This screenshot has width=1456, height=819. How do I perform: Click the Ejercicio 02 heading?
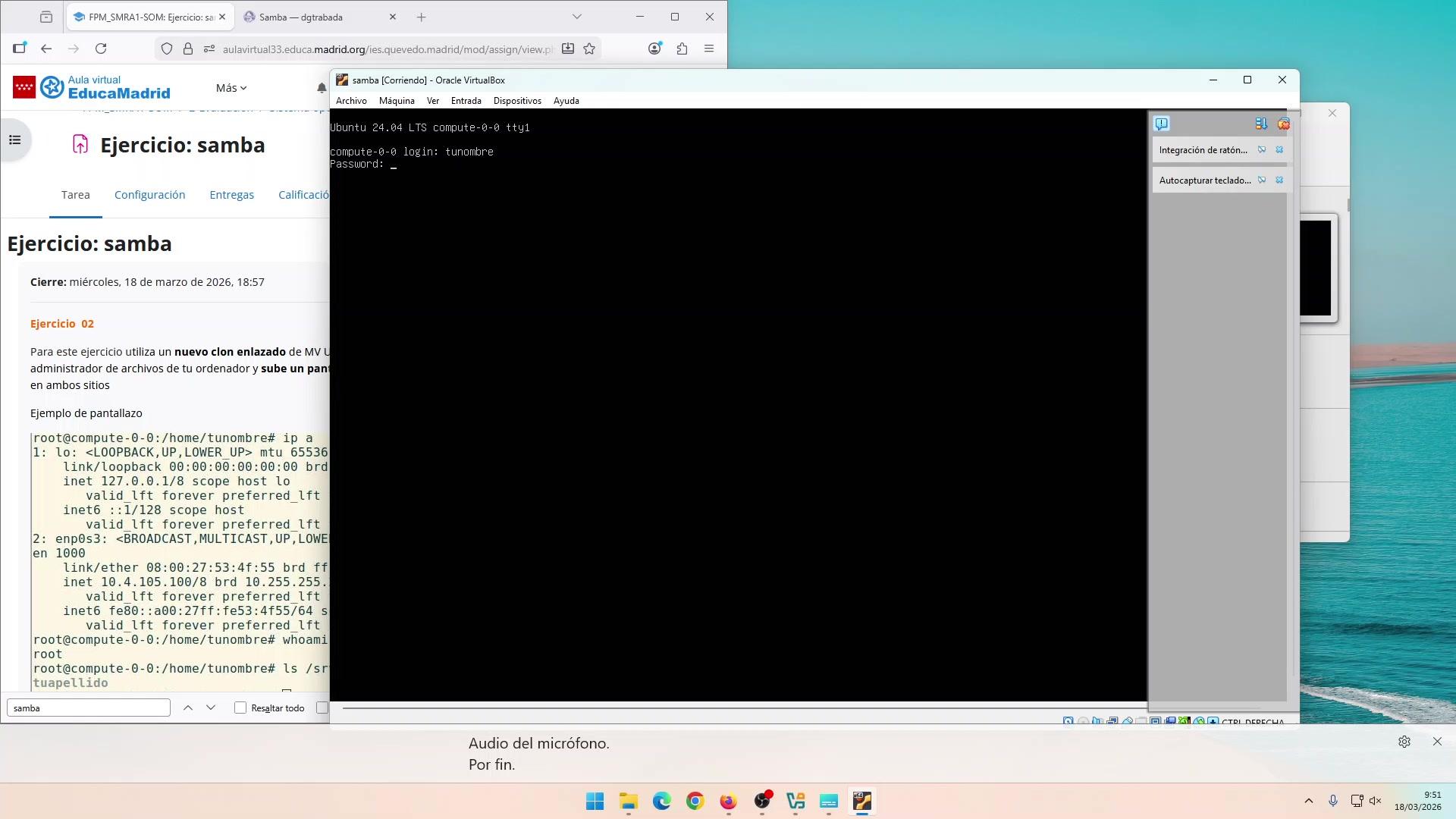pos(62,324)
